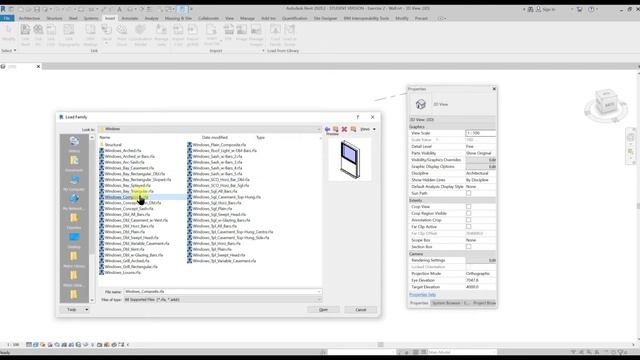
Task: Switch to the Manage ribbon tab
Action: (247, 18)
